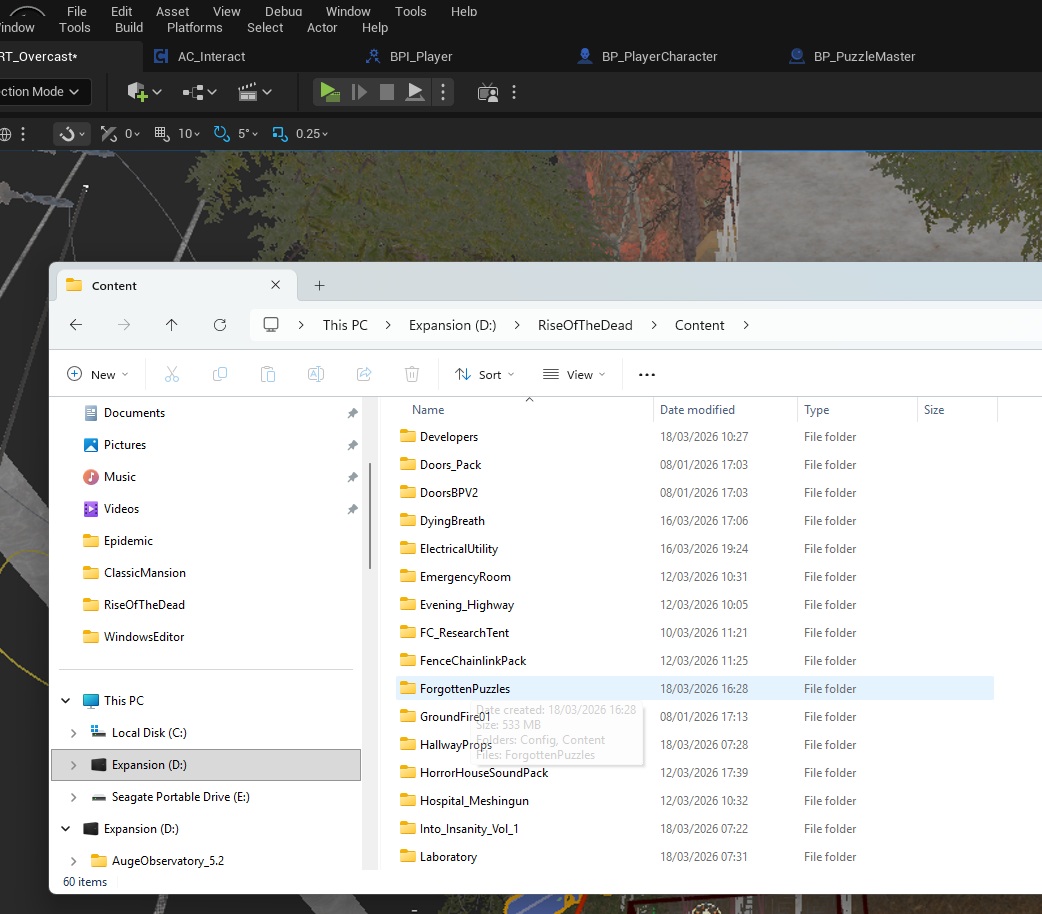Image resolution: width=1042 pixels, height=914 pixels.
Task: Click the Stop simulation square button
Action: tap(387, 92)
